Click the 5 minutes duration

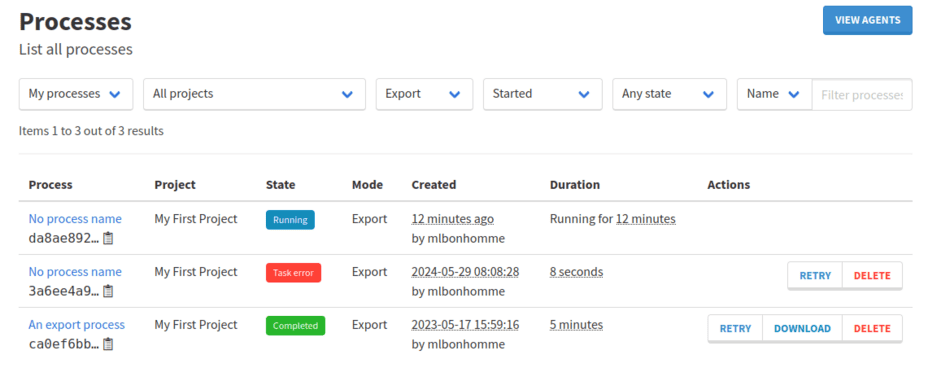tap(576, 325)
